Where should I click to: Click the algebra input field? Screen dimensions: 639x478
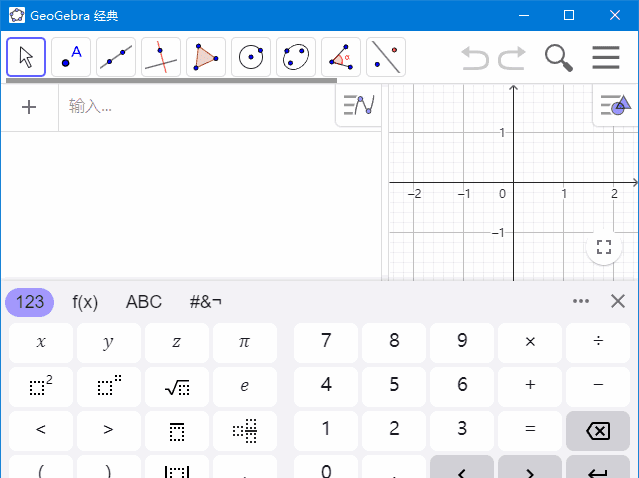pyautogui.click(x=196, y=107)
